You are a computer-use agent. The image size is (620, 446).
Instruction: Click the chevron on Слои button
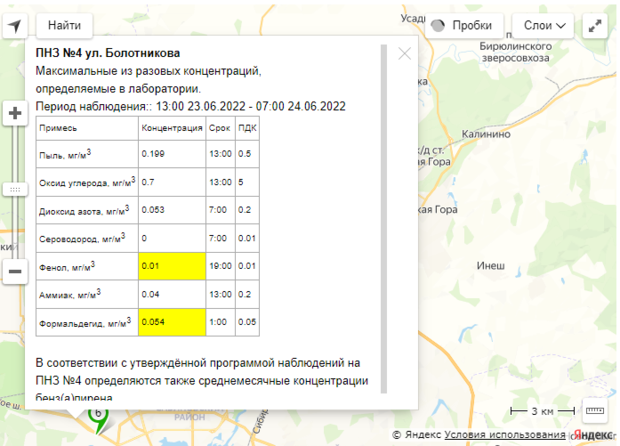pos(562,25)
